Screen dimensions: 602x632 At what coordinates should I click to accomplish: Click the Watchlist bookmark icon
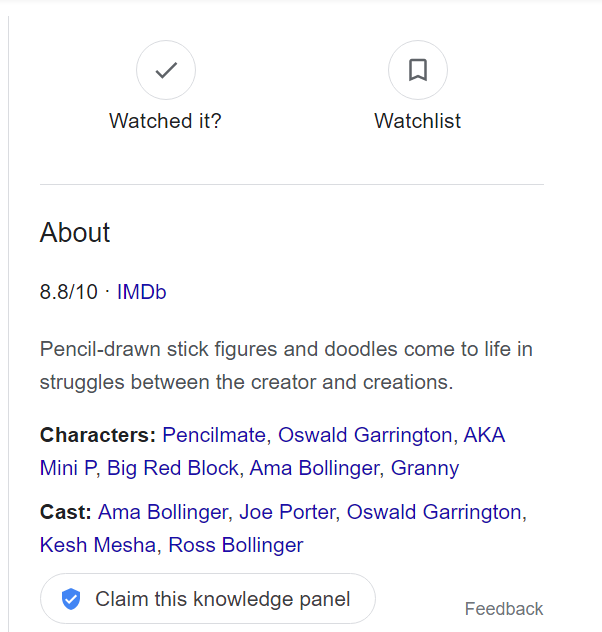point(418,70)
